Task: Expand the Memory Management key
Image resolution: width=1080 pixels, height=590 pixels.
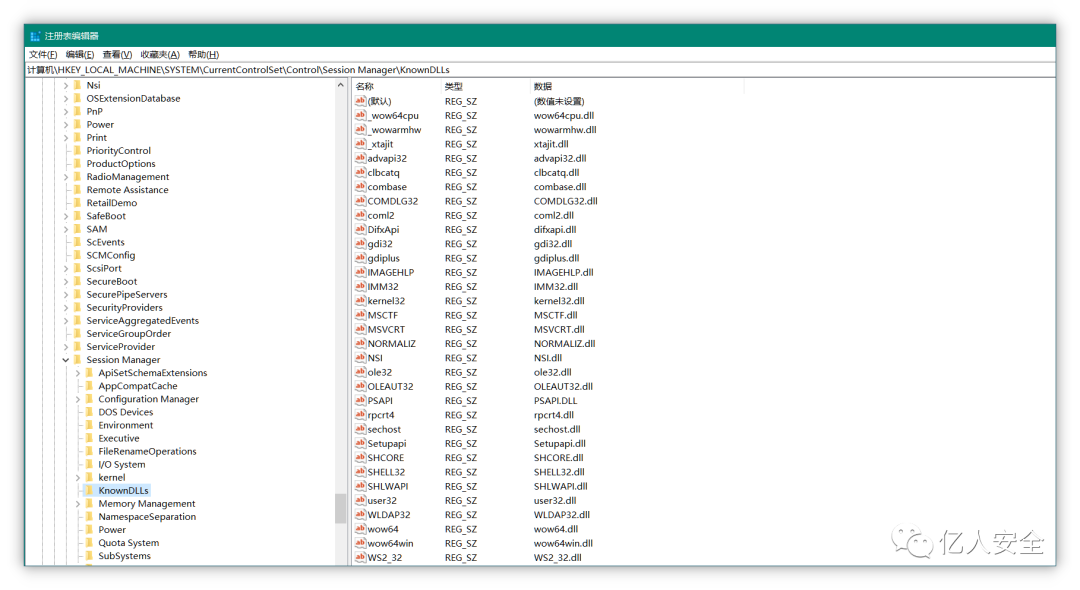Action: tap(78, 504)
